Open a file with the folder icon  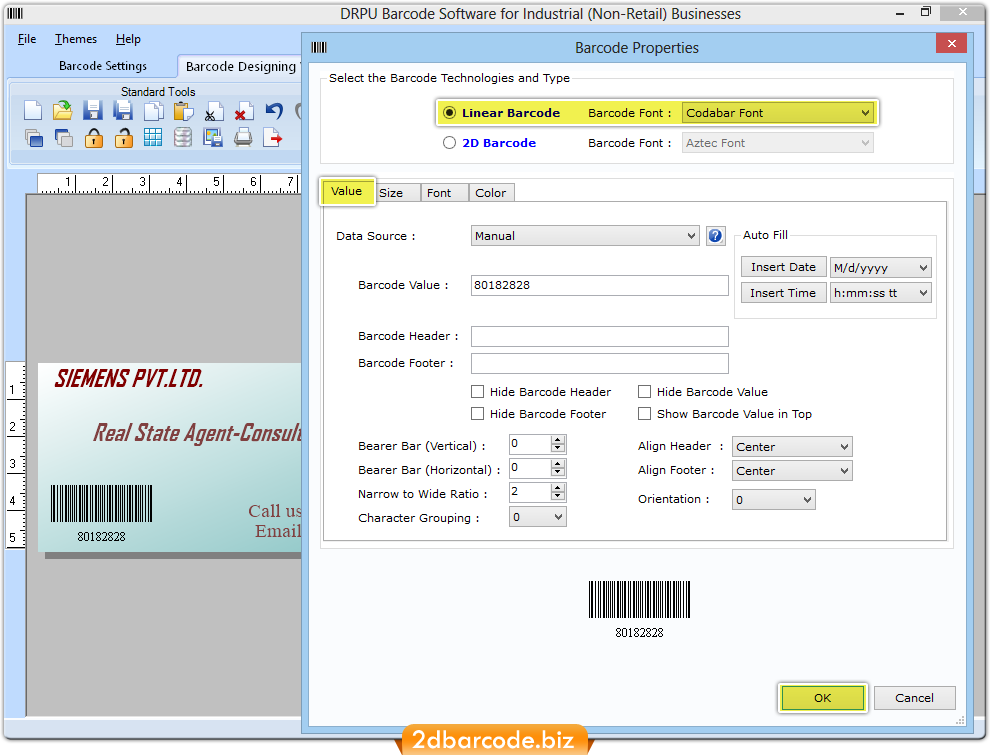coord(63,110)
